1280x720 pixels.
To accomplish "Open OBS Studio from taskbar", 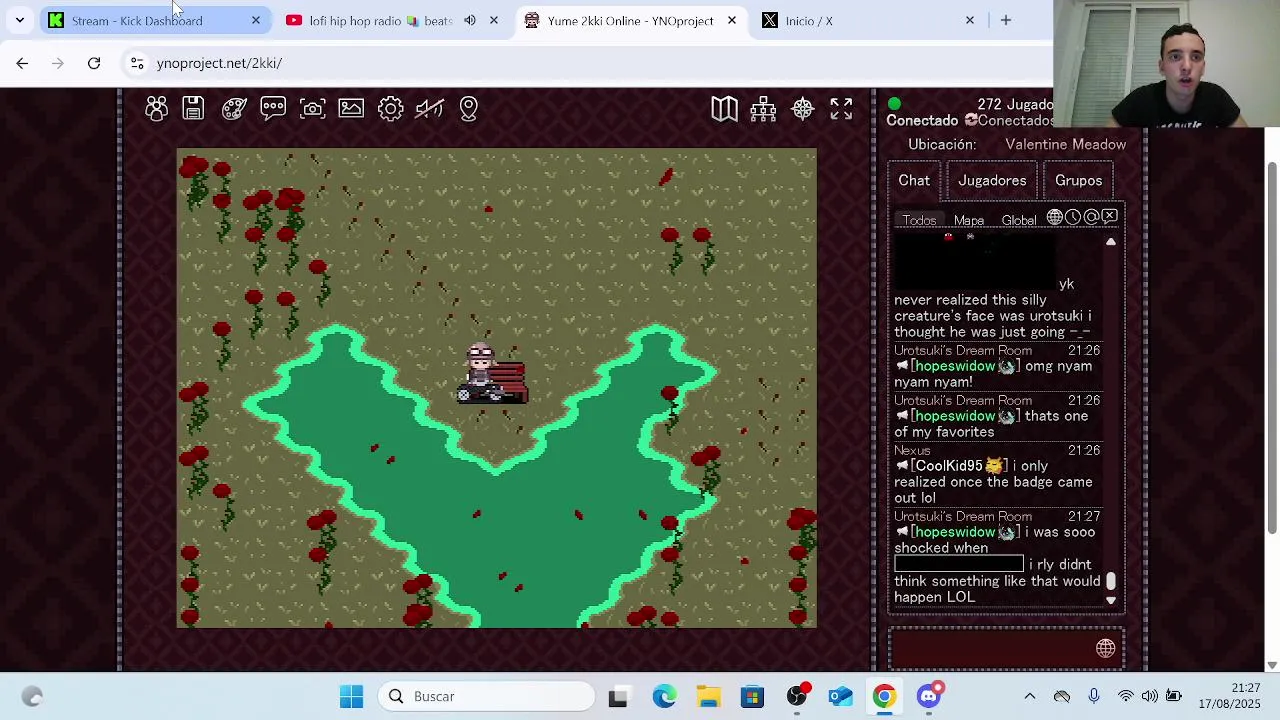I will pos(797,697).
